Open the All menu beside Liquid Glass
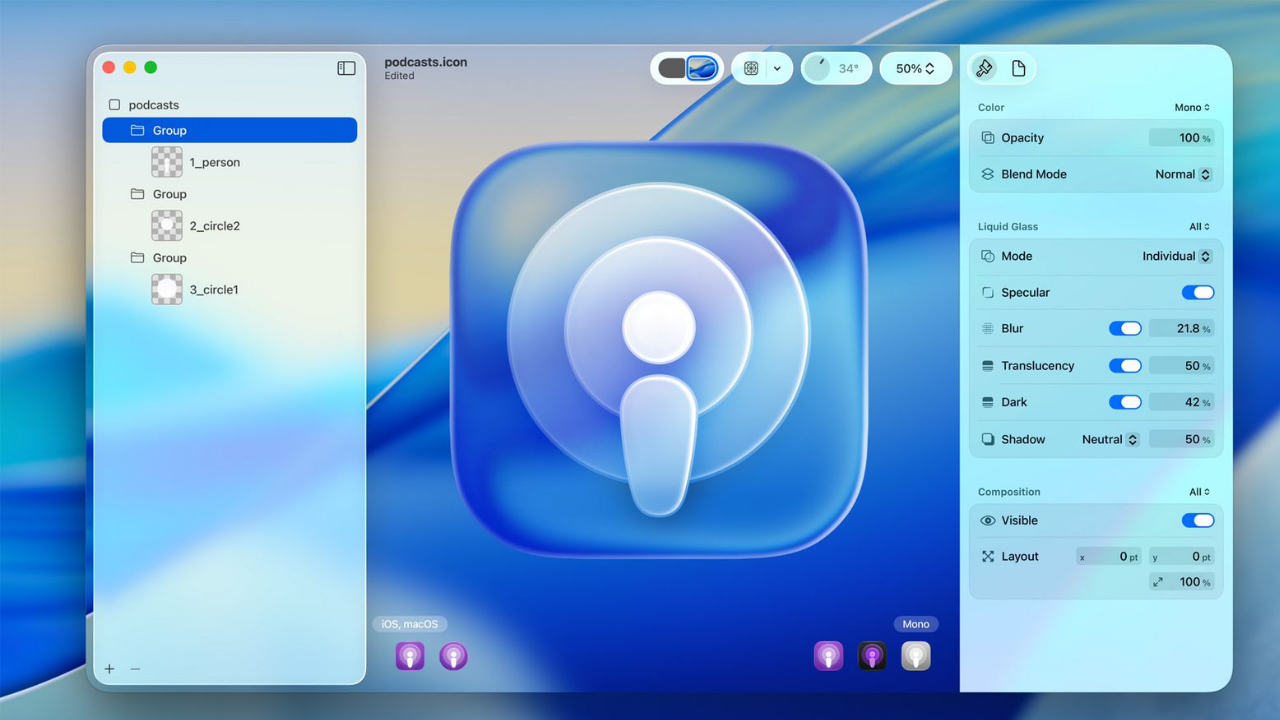This screenshot has width=1280, height=720. click(x=1199, y=227)
